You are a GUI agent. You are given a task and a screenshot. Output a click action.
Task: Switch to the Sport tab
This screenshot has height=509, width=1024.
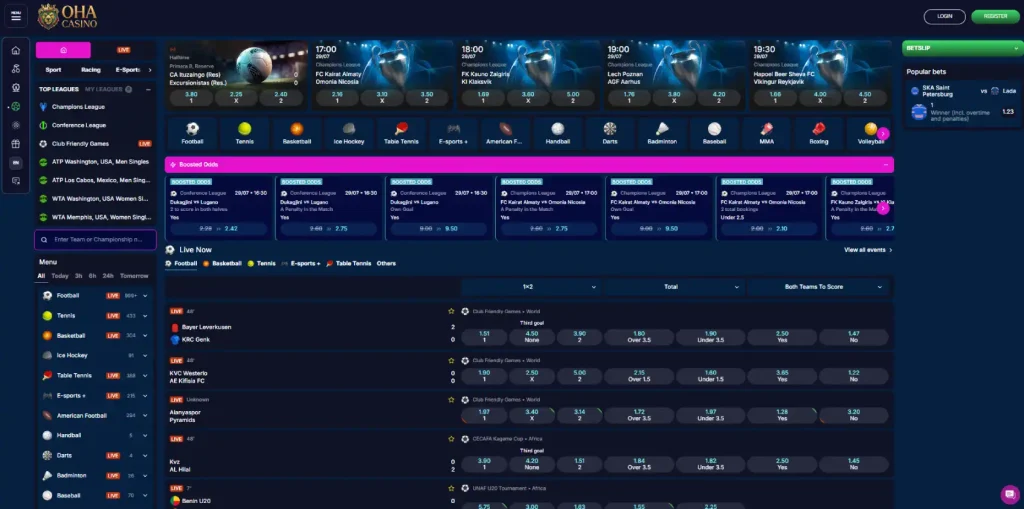(x=54, y=70)
